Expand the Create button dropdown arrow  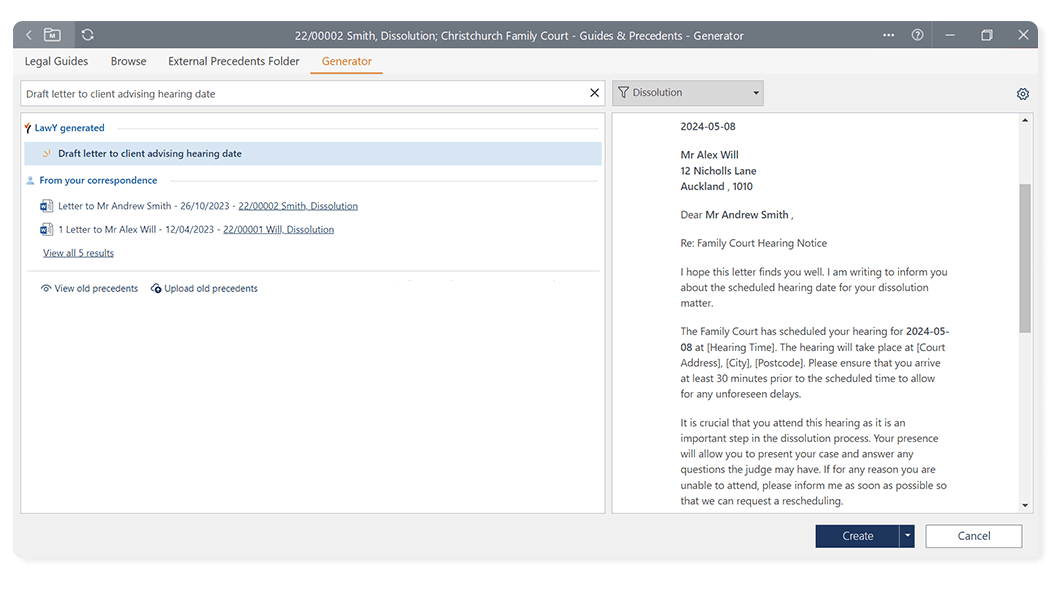point(907,536)
